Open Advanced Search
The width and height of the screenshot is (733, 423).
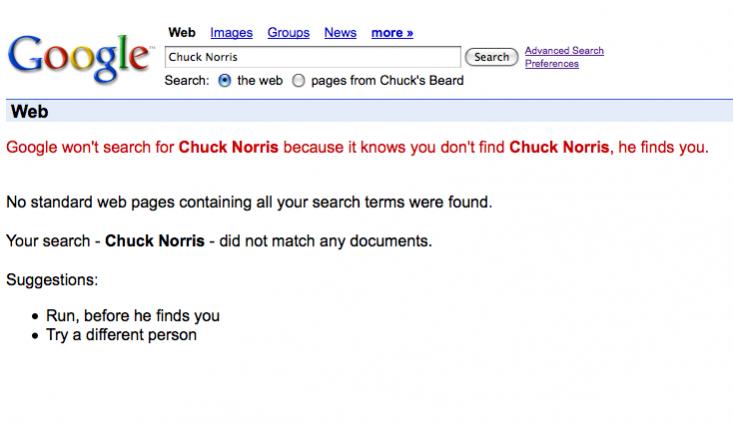coord(564,51)
